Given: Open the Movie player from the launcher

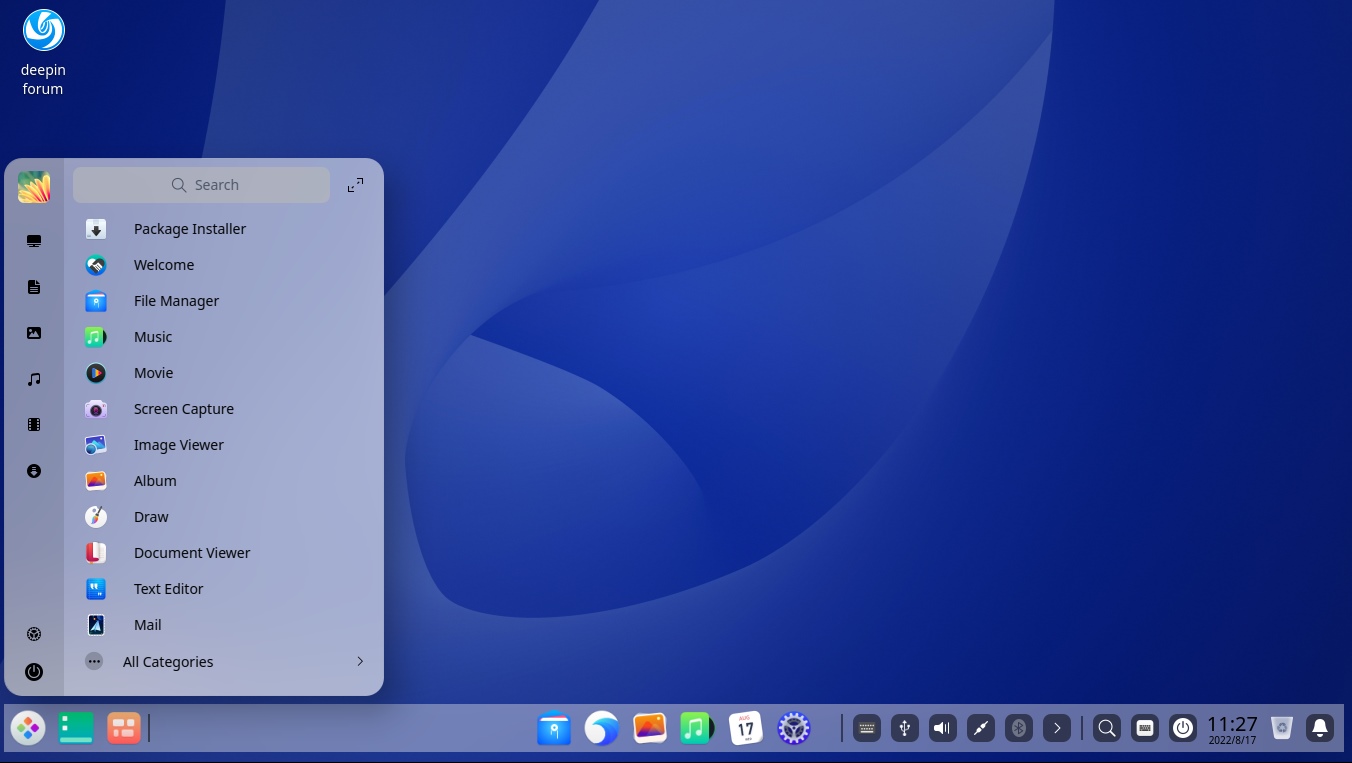Looking at the screenshot, I should pos(153,373).
